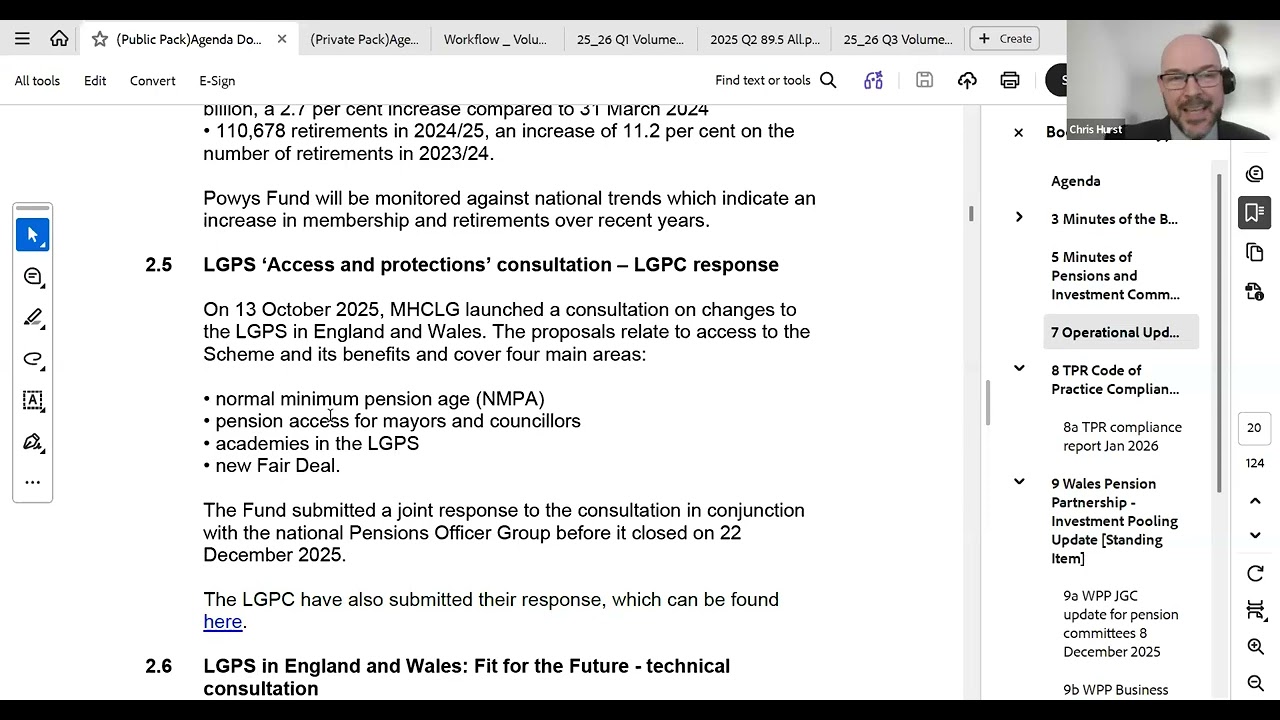Select the Fill and sign pen tool
Viewport: 1280px width, 720px height.
(33, 442)
